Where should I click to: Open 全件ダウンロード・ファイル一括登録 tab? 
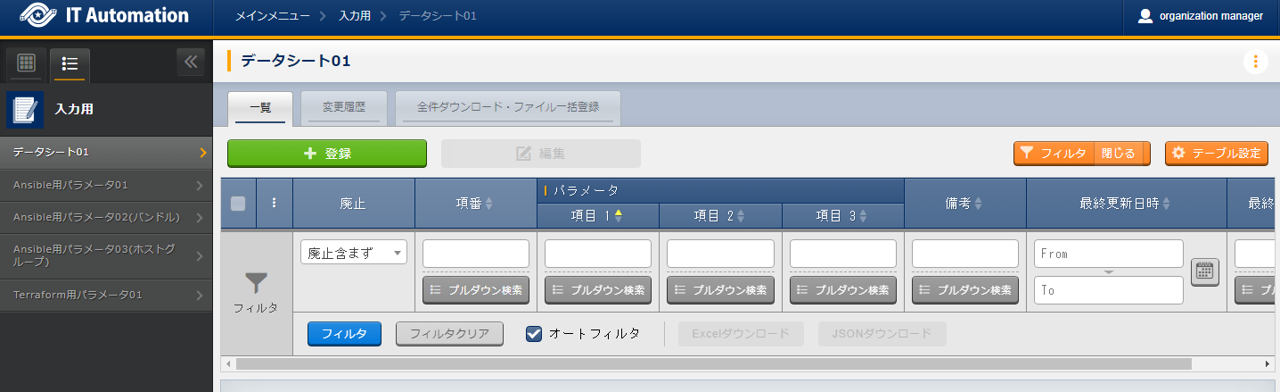pyautogui.click(x=508, y=107)
